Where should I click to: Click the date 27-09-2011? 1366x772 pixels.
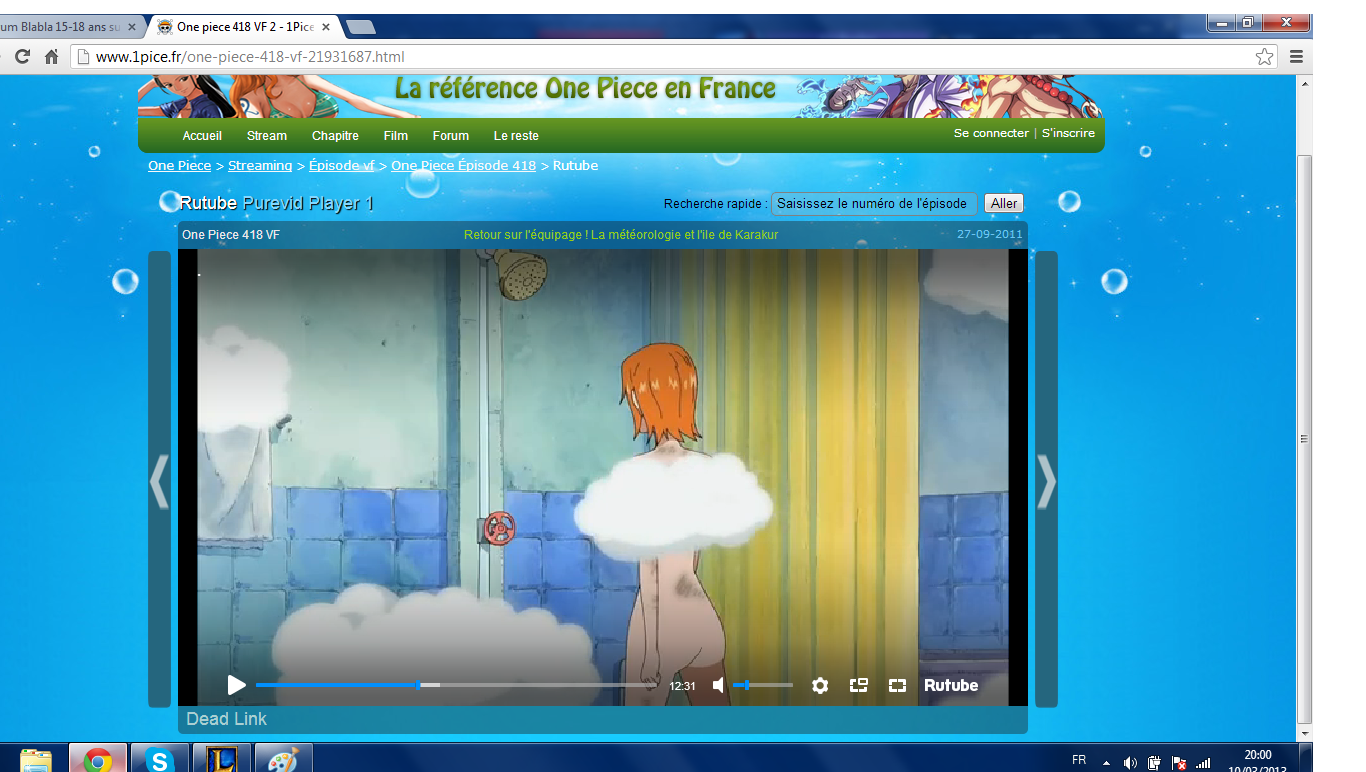click(990, 235)
